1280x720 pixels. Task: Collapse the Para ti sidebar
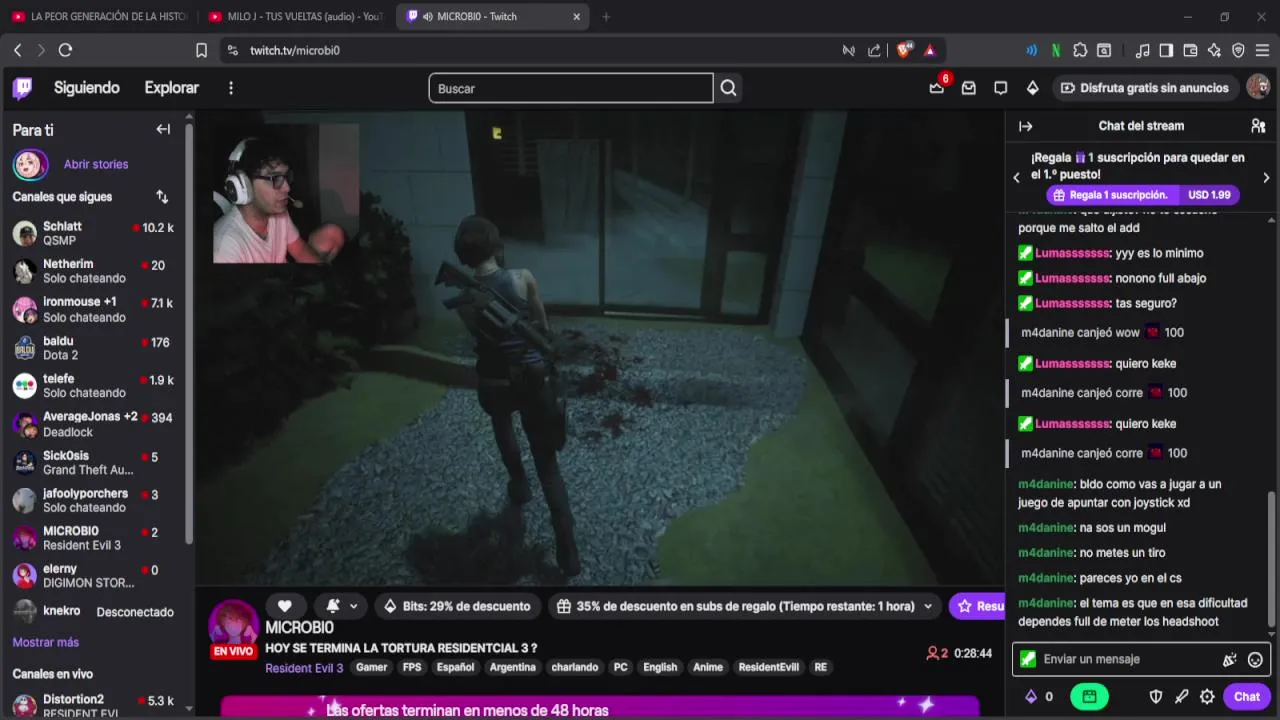click(163, 129)
